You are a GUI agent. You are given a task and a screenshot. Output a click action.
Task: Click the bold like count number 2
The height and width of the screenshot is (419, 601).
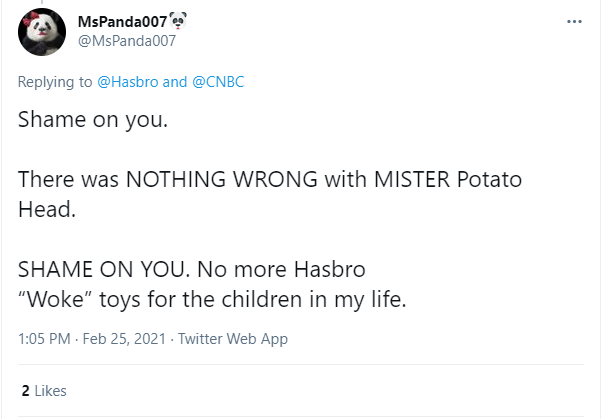25,391
